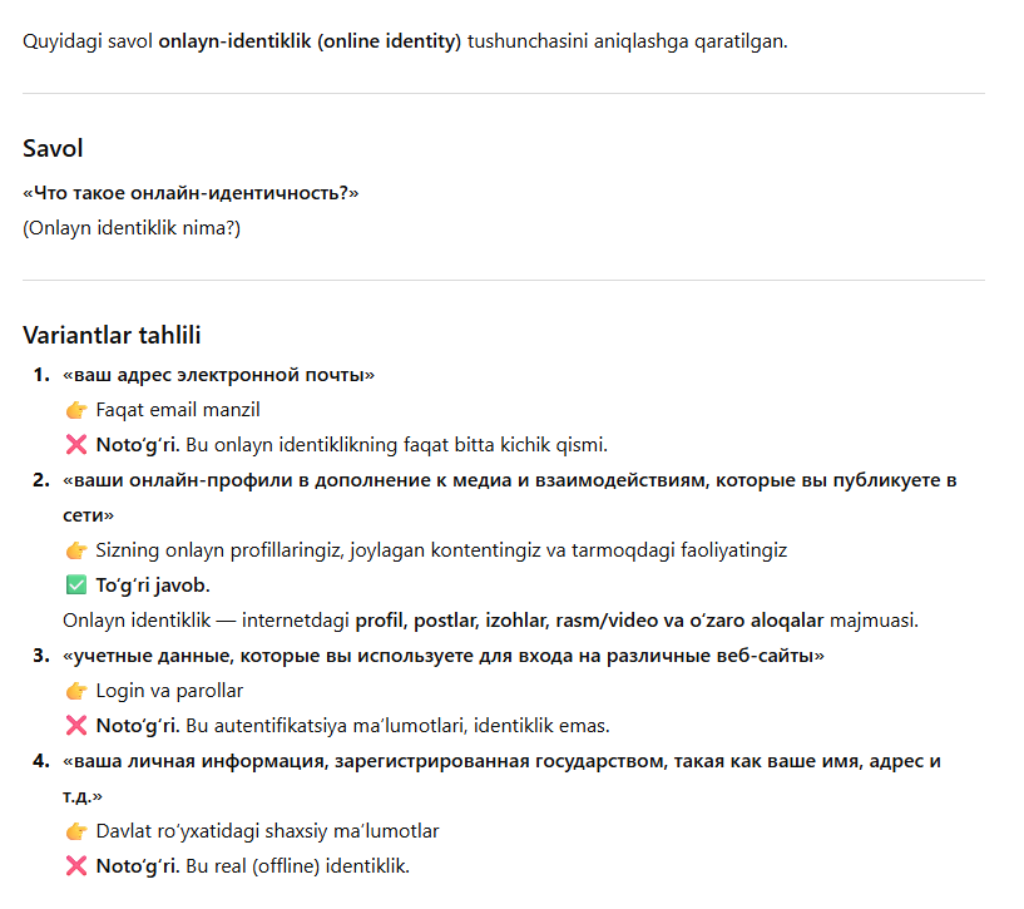Click the bold phrase "onlayn-identiklik (online identity)"
The height and width of the screenshot is (909, 1024).
click(x=310, y=44)
